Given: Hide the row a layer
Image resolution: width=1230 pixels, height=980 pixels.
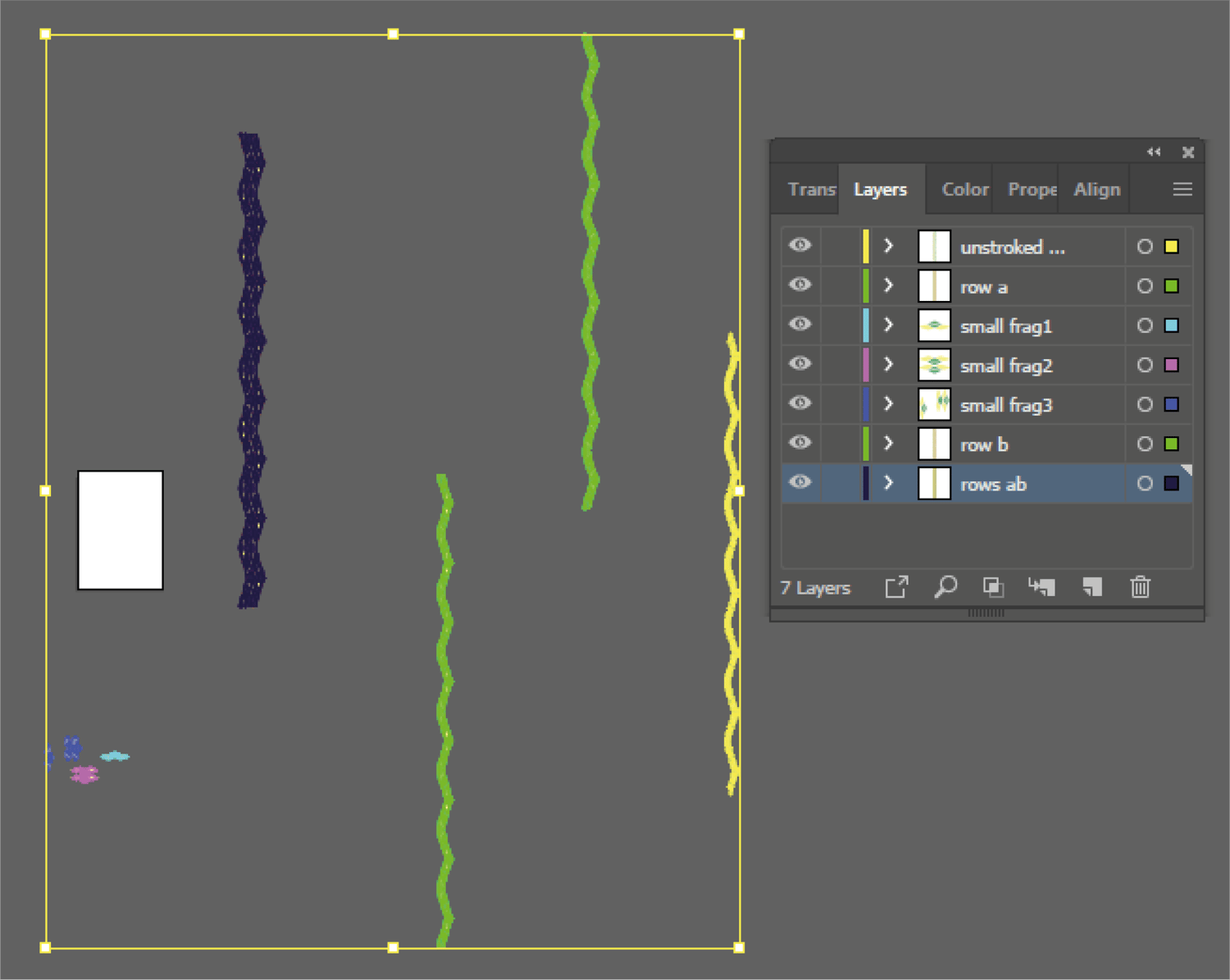Looking at the screenshot, I should coord(800,285).
